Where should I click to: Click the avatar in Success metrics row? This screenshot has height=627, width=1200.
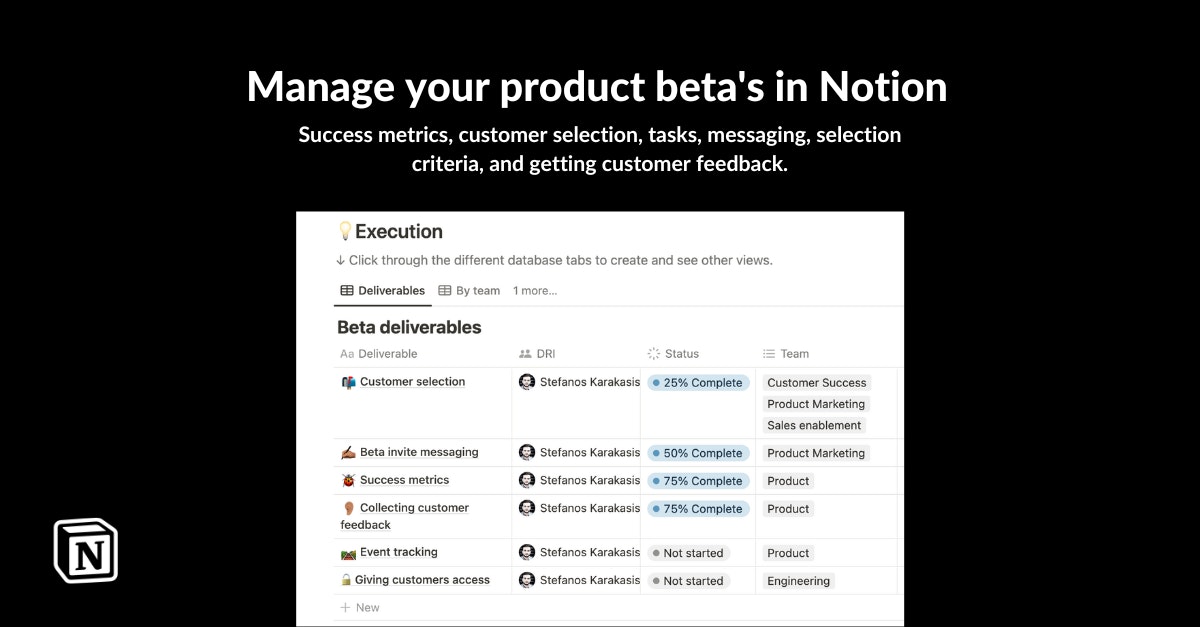click(527, 480)
